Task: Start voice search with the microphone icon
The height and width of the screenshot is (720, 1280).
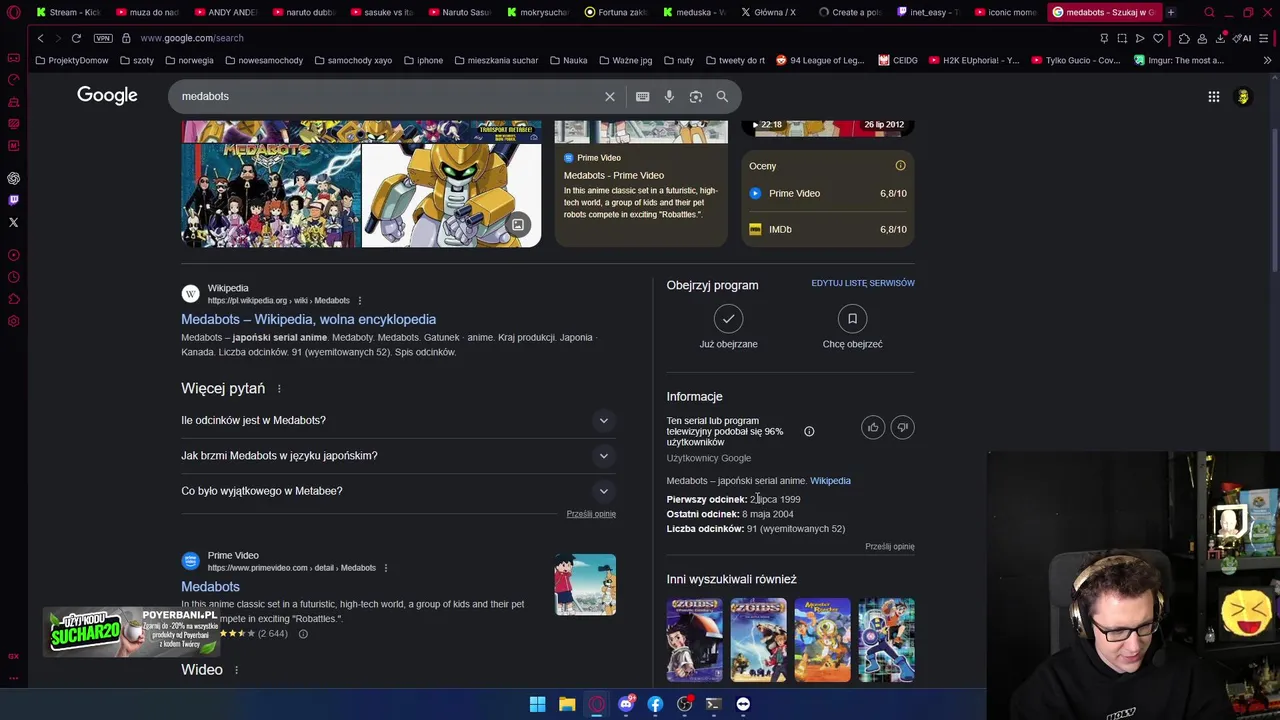Action: pos(669,96)
